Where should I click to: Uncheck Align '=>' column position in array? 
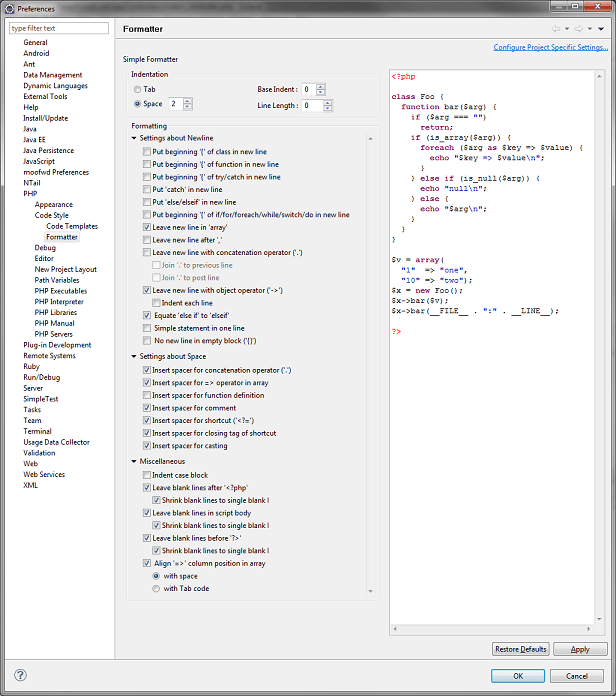tap(147, 563)
